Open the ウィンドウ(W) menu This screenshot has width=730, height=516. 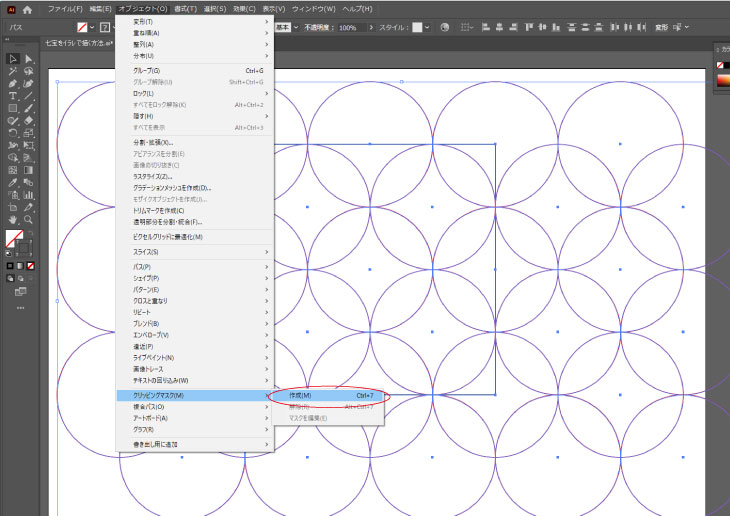315,9
